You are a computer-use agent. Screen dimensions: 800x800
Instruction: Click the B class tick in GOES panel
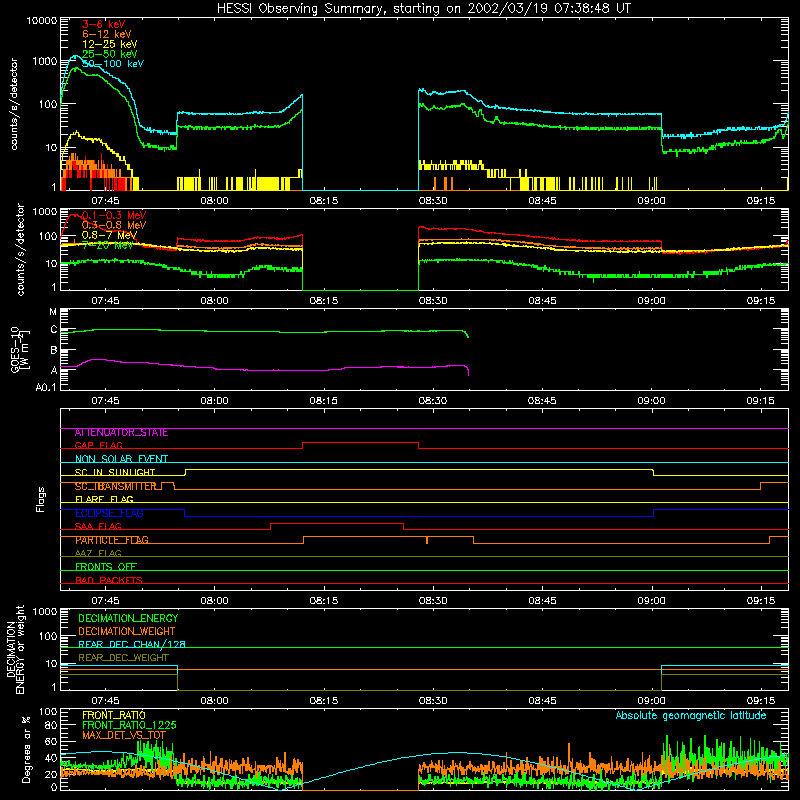click(54, 351)
